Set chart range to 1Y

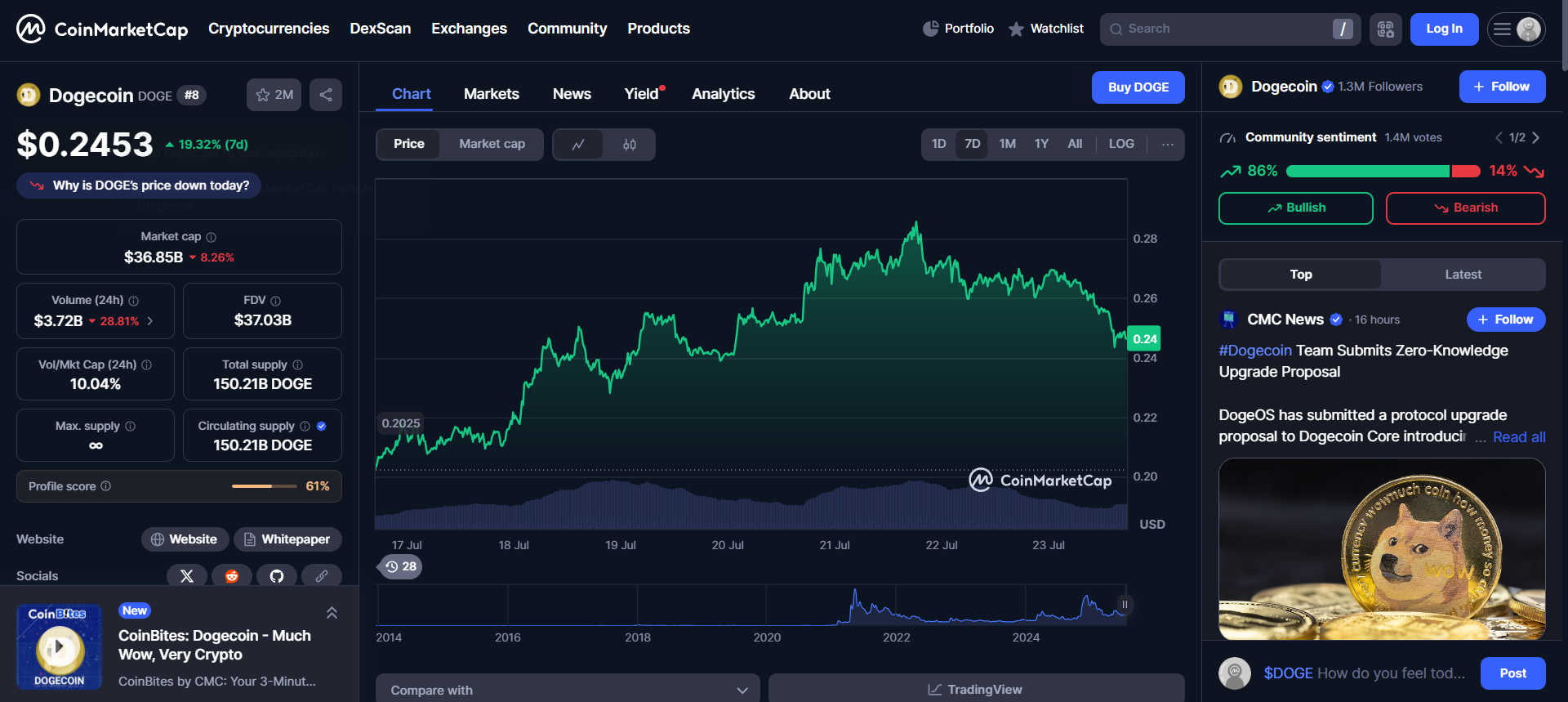(x=1041, y=144)
